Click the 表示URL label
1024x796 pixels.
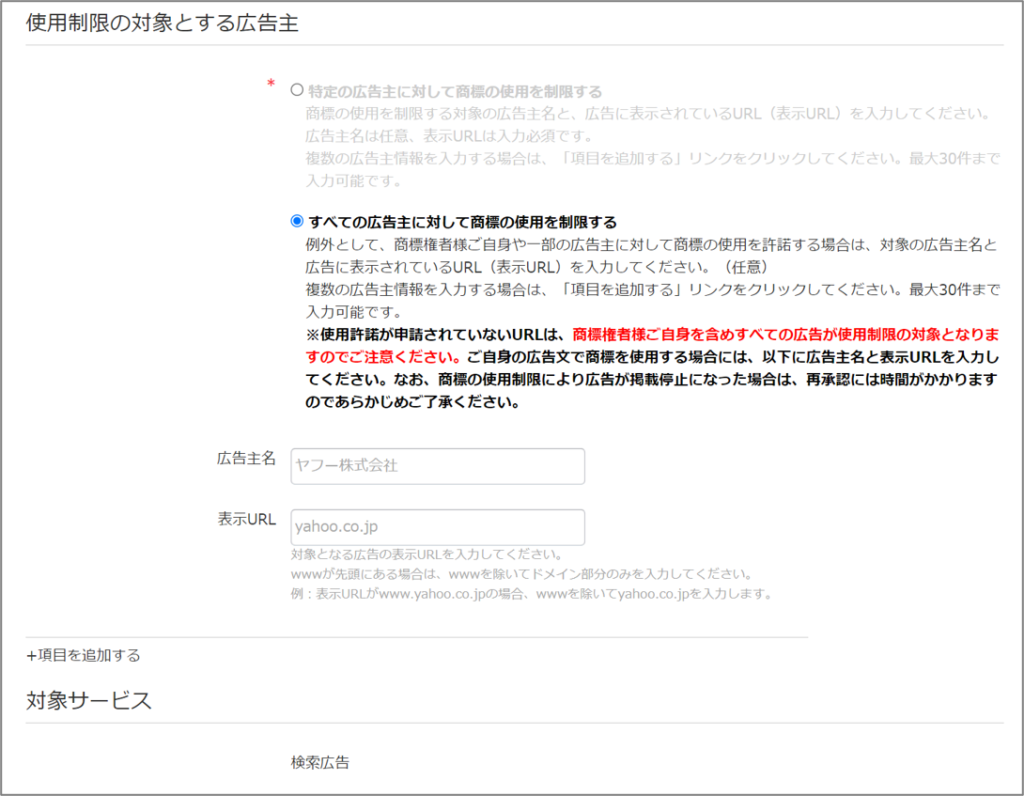click(x=246, y=519)
